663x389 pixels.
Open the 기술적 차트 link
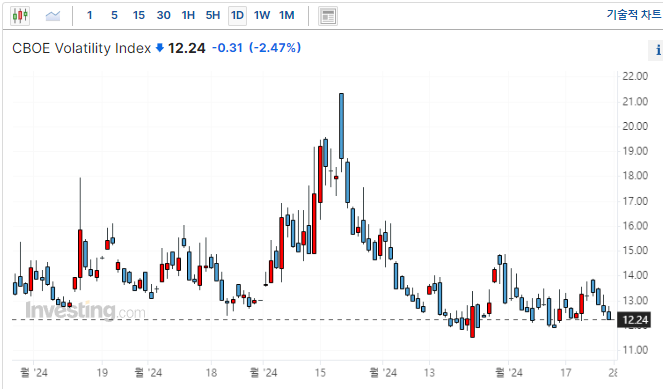pyautogui.click(x=634, y=15)
